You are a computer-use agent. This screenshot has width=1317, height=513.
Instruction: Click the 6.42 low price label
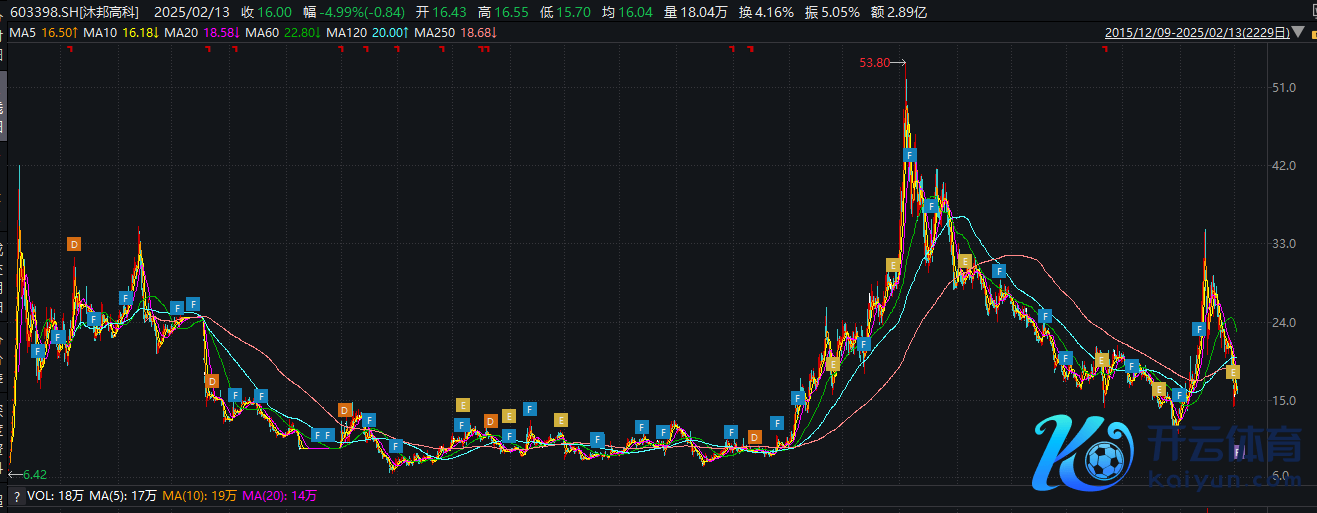pyautogui.click(x=35, y=474)
